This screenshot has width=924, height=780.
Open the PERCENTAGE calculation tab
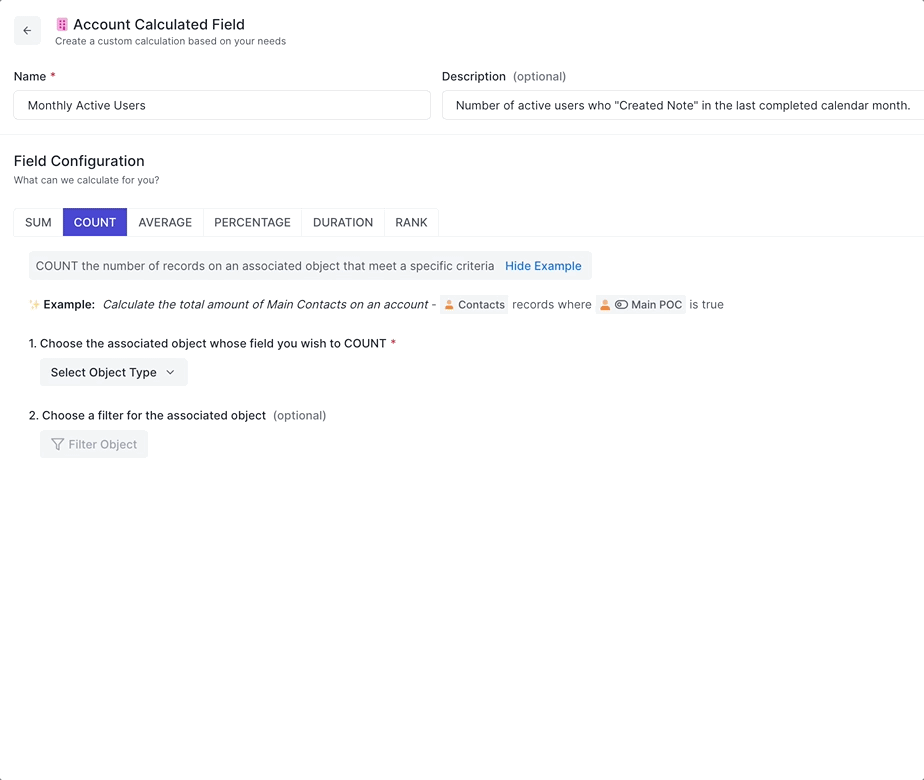coord(252,222)
